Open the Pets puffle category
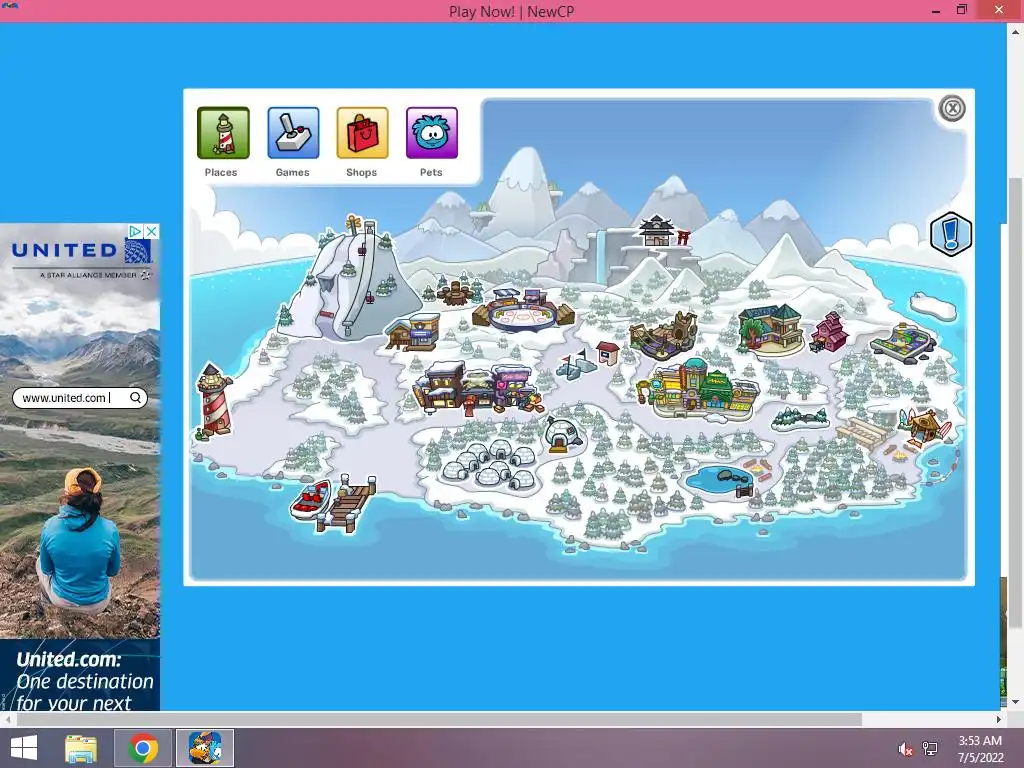 (x=432, y=133)
